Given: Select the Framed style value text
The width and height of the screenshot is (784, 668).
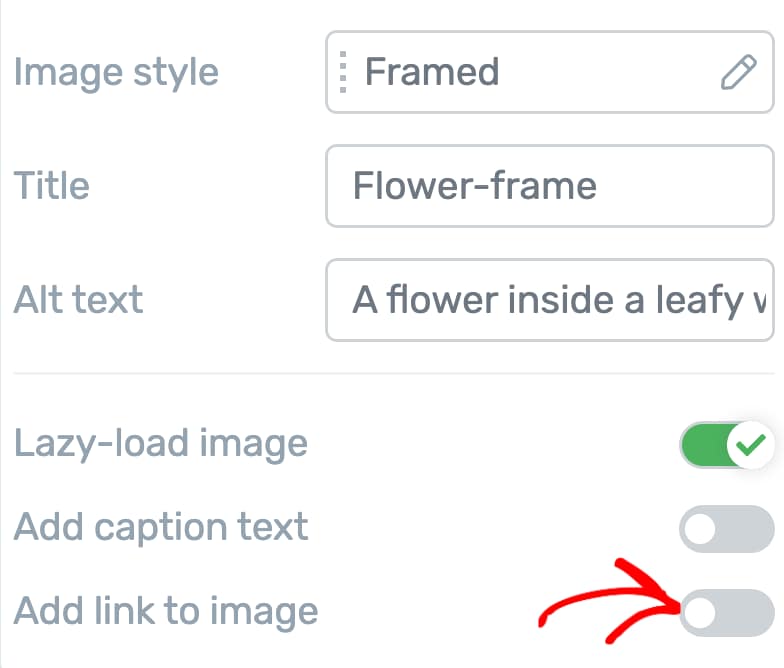Looking at the screenshot, I should pyautogui.click(x=431, y=72).
